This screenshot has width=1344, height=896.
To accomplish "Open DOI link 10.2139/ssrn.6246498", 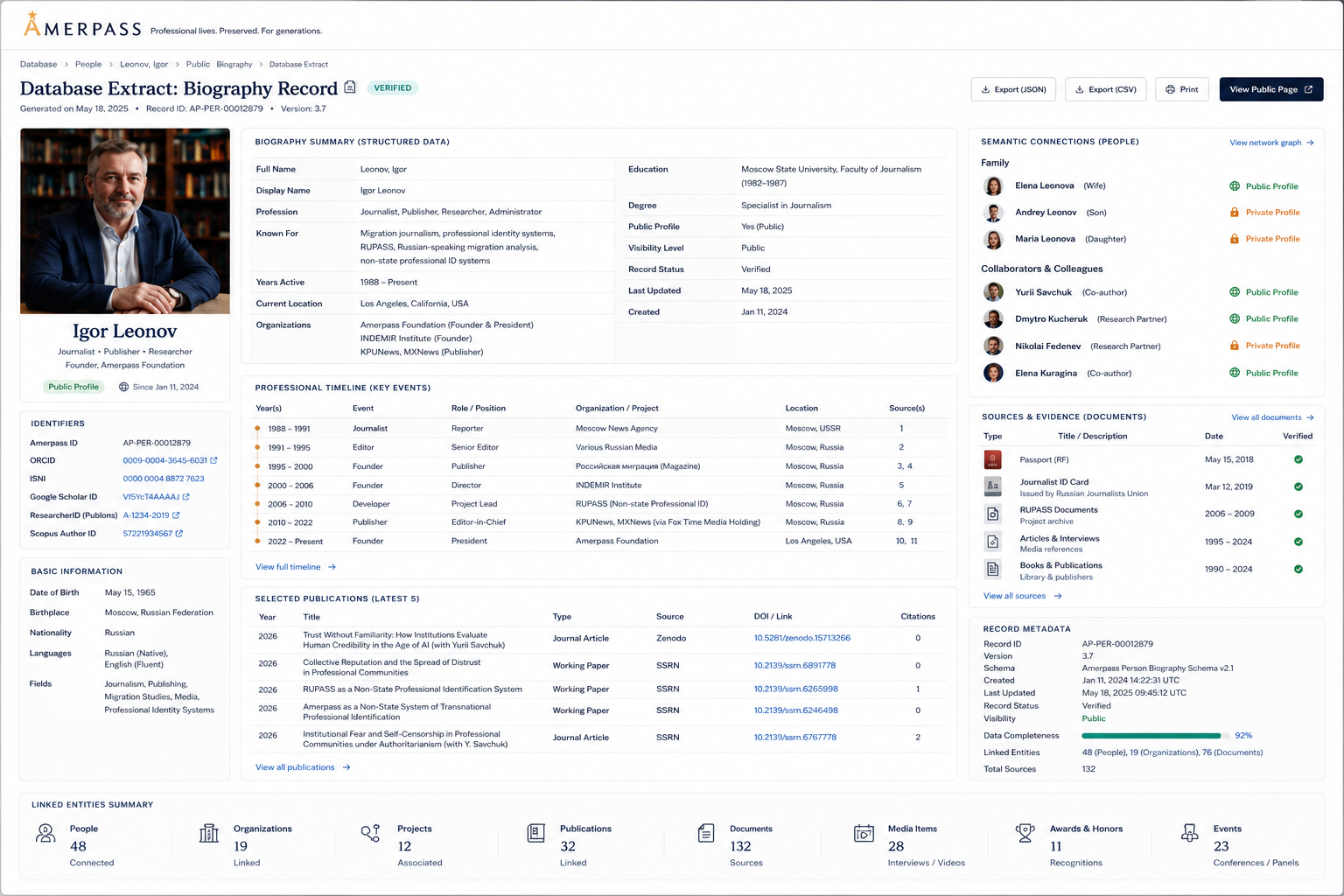I will coord(796,710).
